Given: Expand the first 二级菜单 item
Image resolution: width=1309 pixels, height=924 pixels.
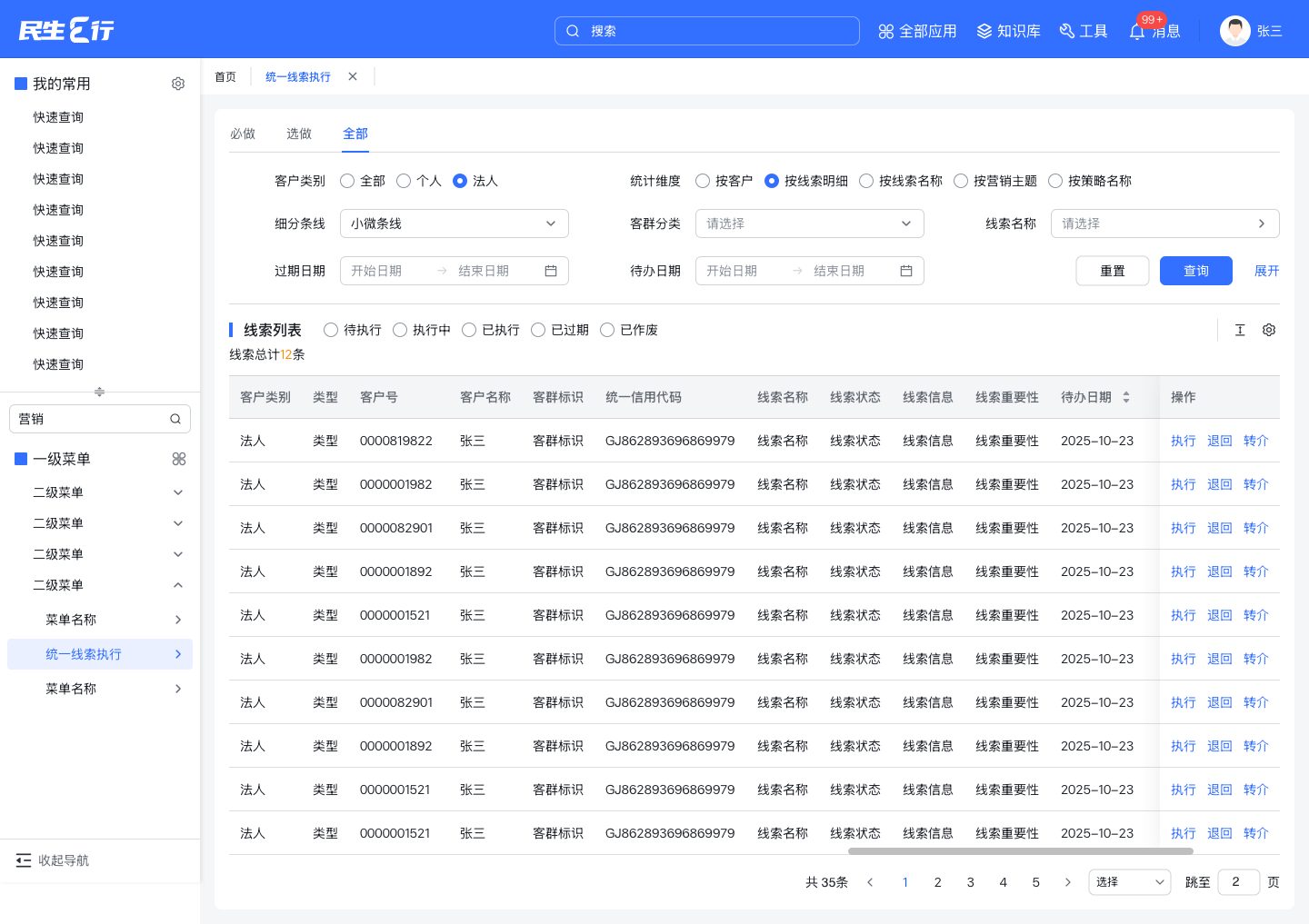Looking at the screenshot, I should pos(178,492).
